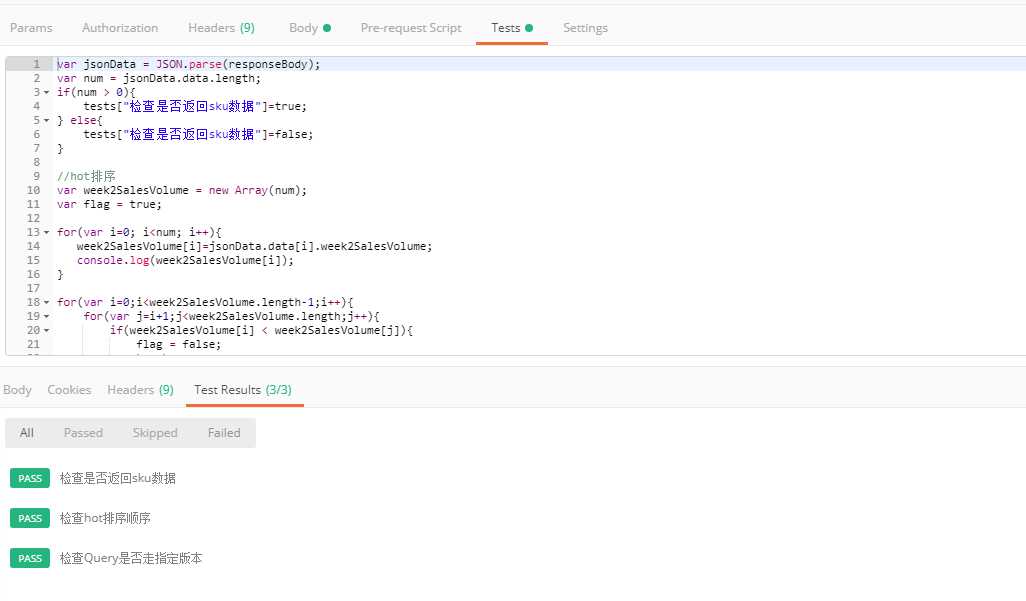This screenshot has height=601, width=1026.
Task: Fold the outer for loop at line 18
Action: (x=46, y=302)
